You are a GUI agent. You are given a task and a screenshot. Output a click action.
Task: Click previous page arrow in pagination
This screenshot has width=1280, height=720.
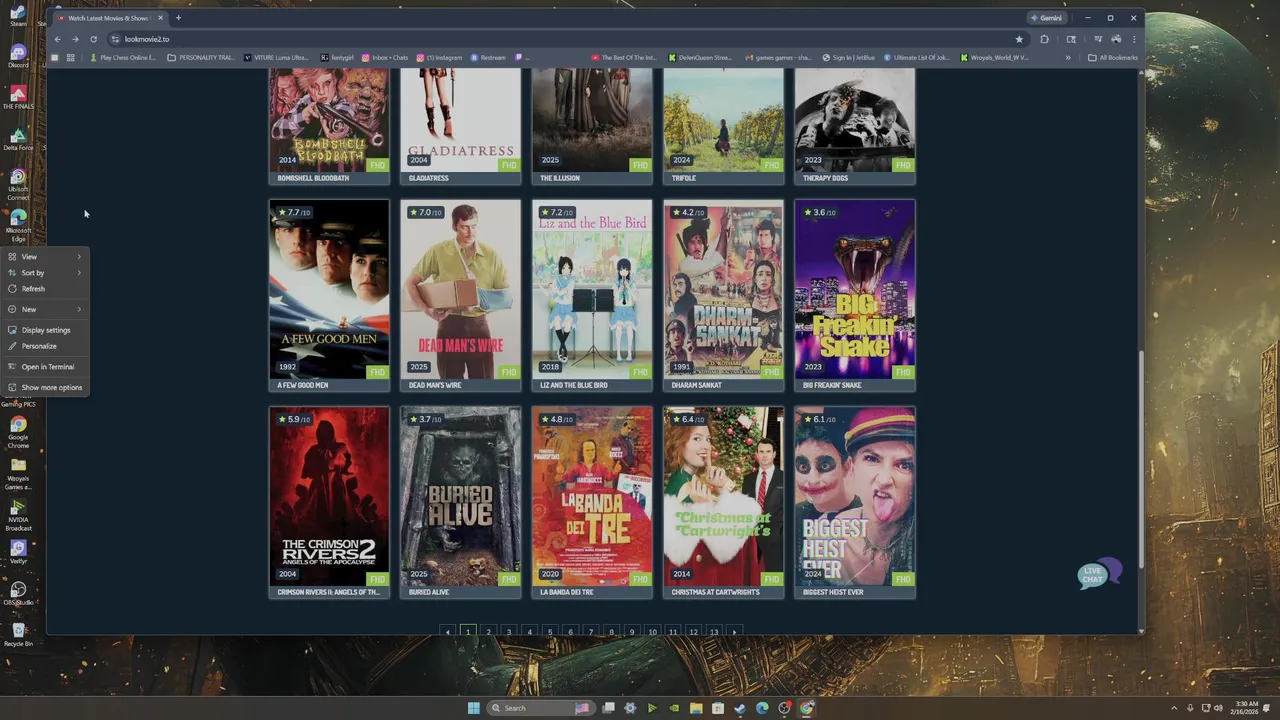click(447, 632)
